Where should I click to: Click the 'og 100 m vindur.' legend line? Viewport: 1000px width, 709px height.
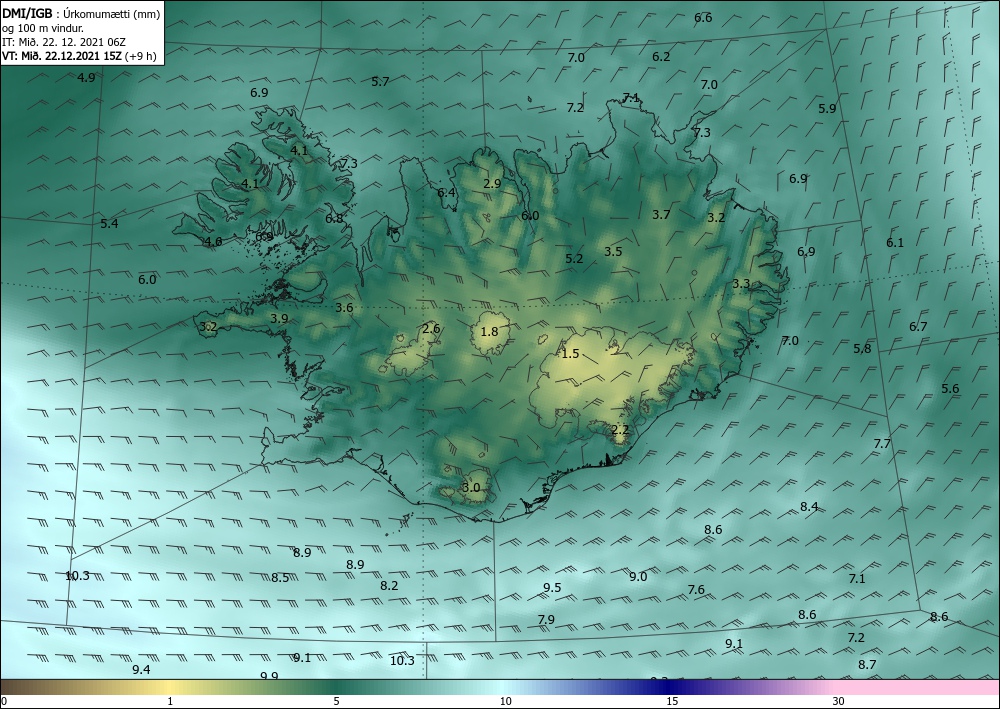coord(43,28)
